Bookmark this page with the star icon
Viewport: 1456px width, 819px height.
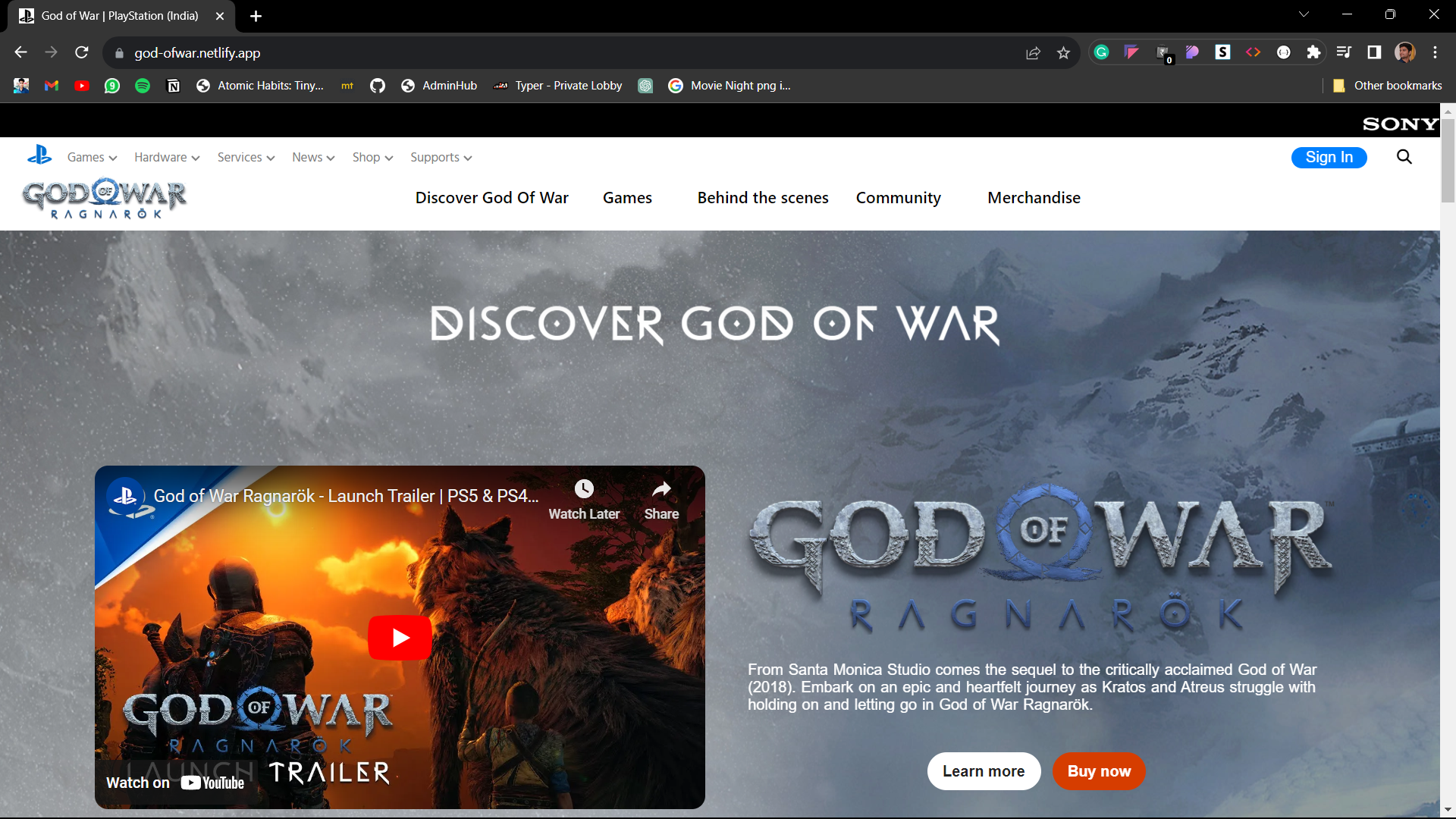coord(1063,53)
